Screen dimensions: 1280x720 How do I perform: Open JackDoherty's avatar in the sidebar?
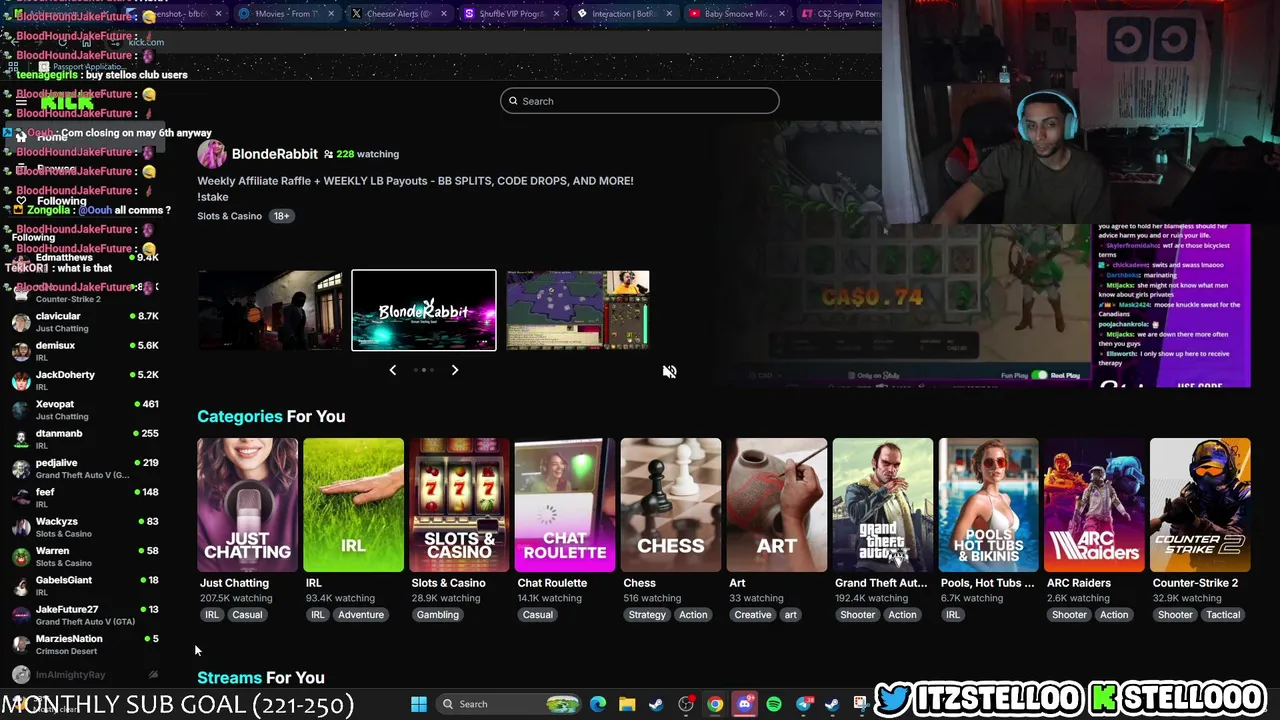pos(21,380)
